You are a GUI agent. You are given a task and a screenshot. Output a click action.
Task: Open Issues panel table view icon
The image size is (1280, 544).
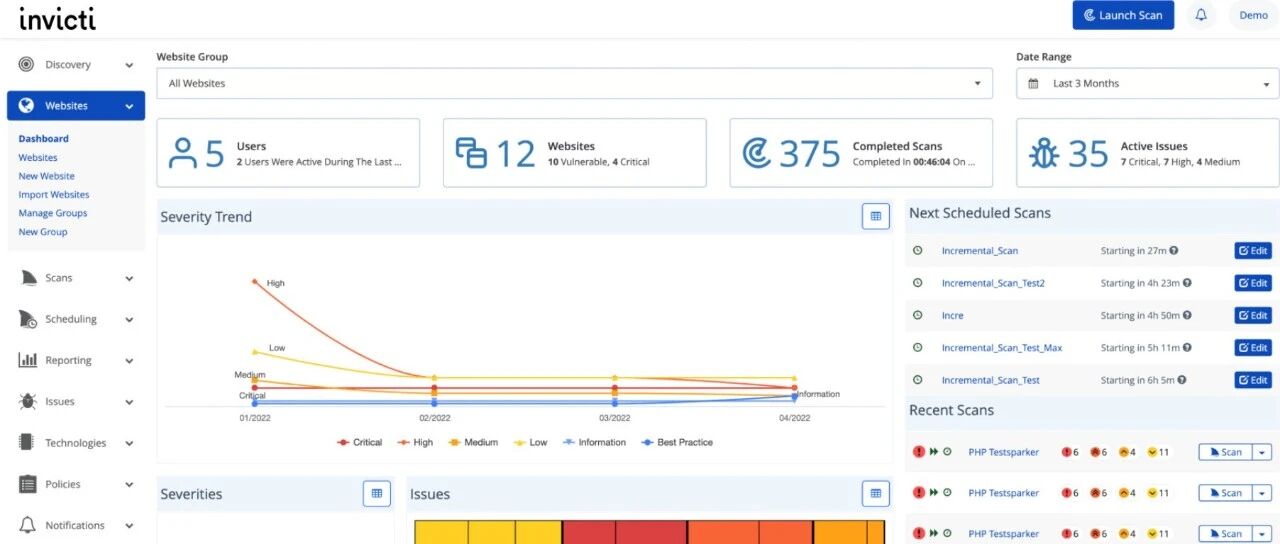876,493
